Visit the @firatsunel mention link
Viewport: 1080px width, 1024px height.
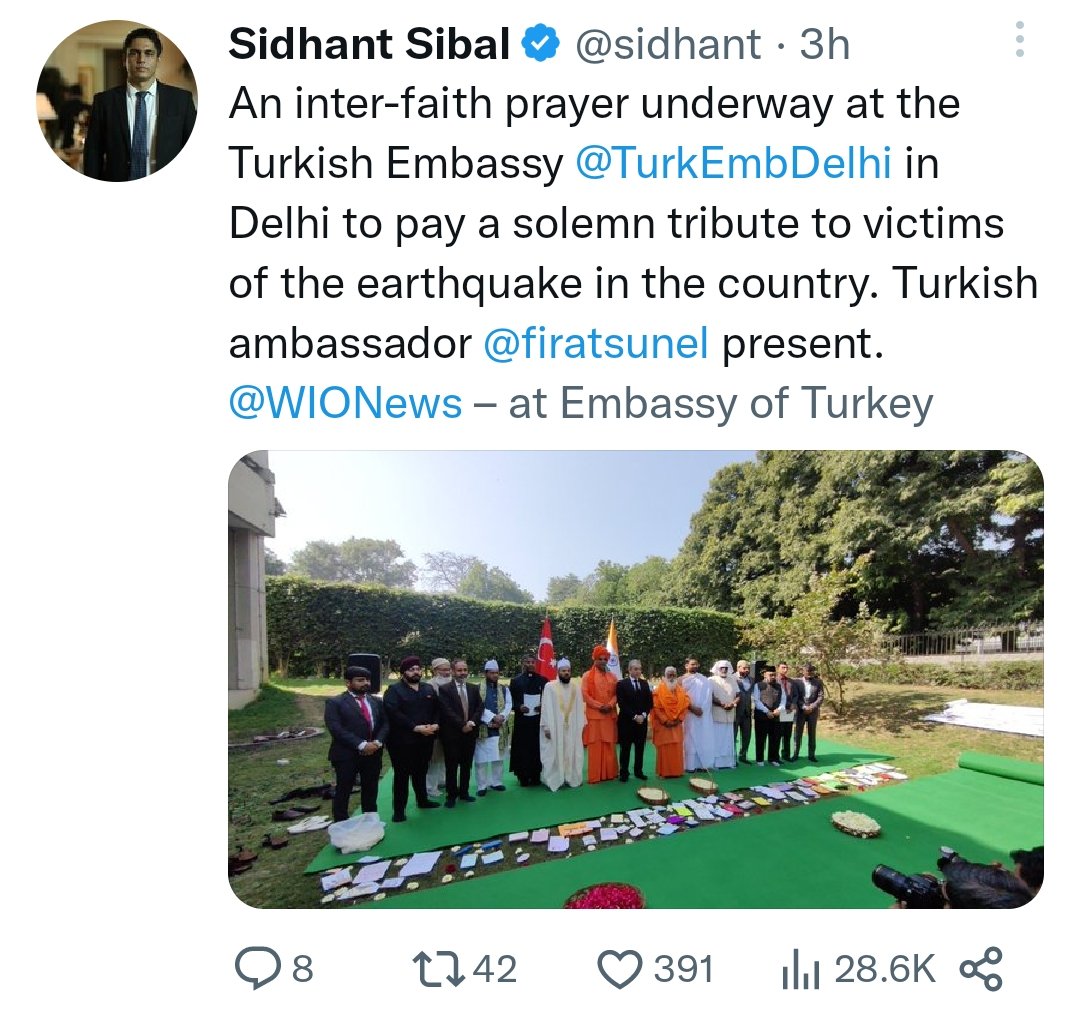[x=596, y=344]
